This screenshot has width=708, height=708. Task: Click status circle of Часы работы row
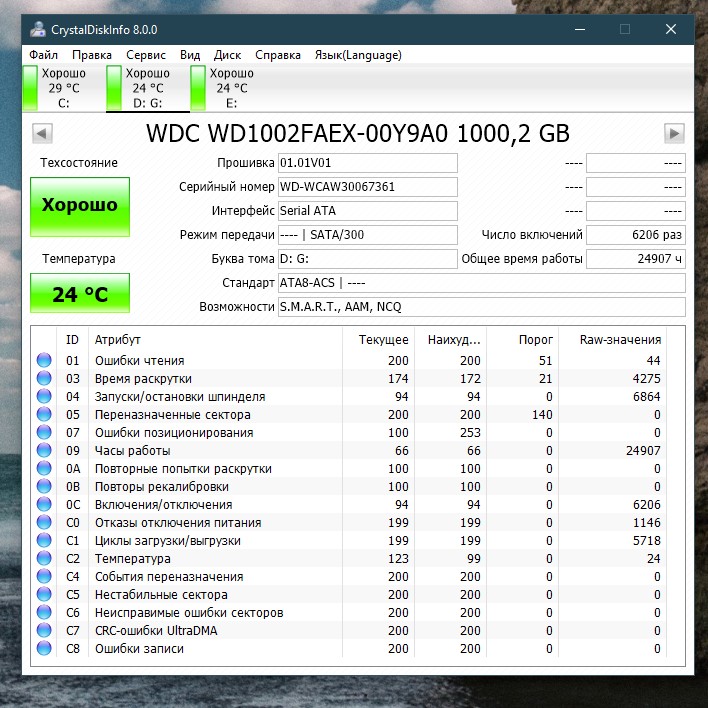(44, 450)
